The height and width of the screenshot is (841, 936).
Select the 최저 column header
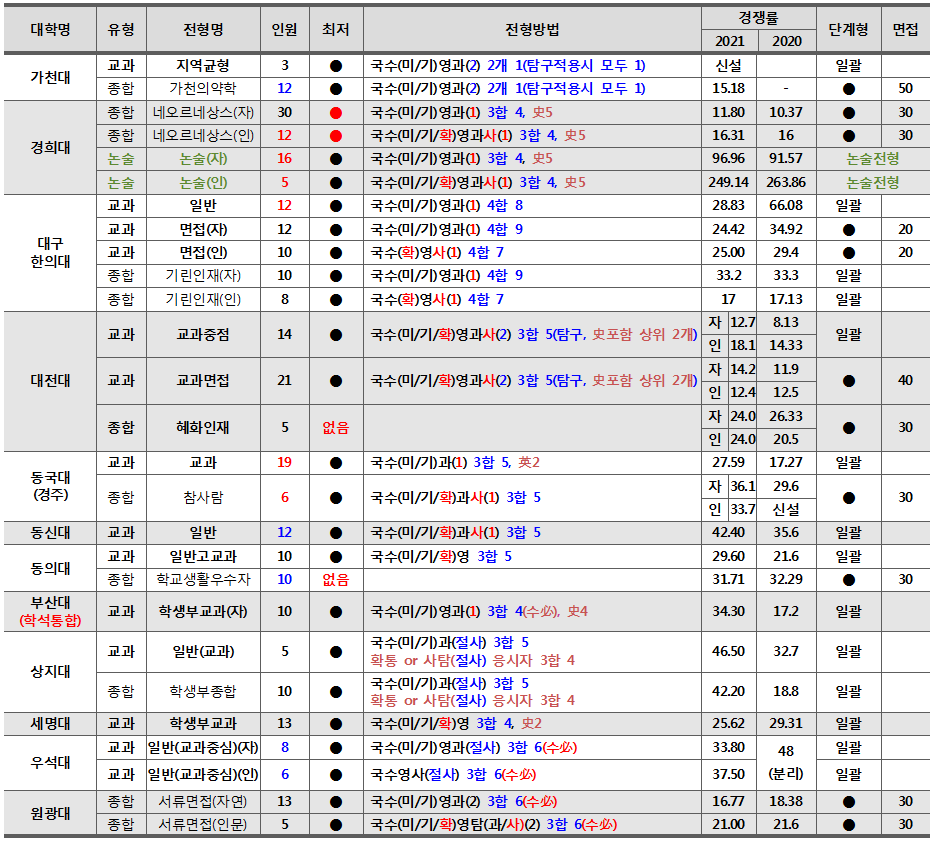tap(336, 29)
